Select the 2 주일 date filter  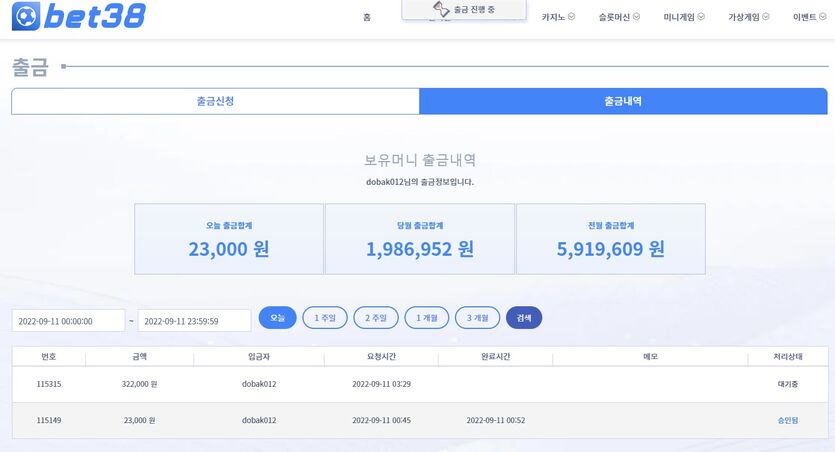coord(376,318)
